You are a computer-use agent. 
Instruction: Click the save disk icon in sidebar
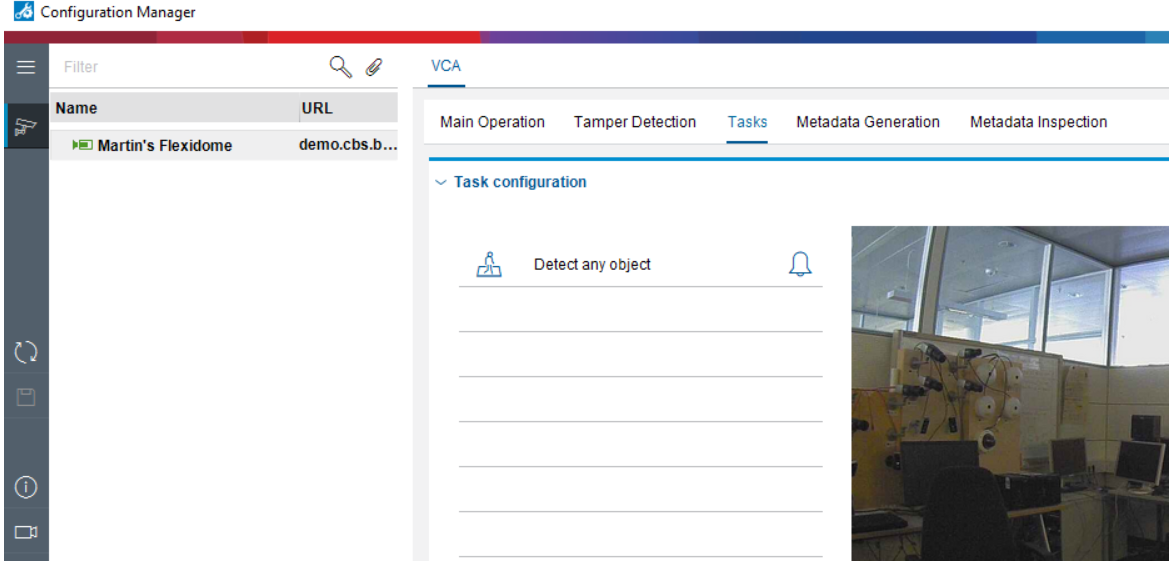click(x=26, y=397)
